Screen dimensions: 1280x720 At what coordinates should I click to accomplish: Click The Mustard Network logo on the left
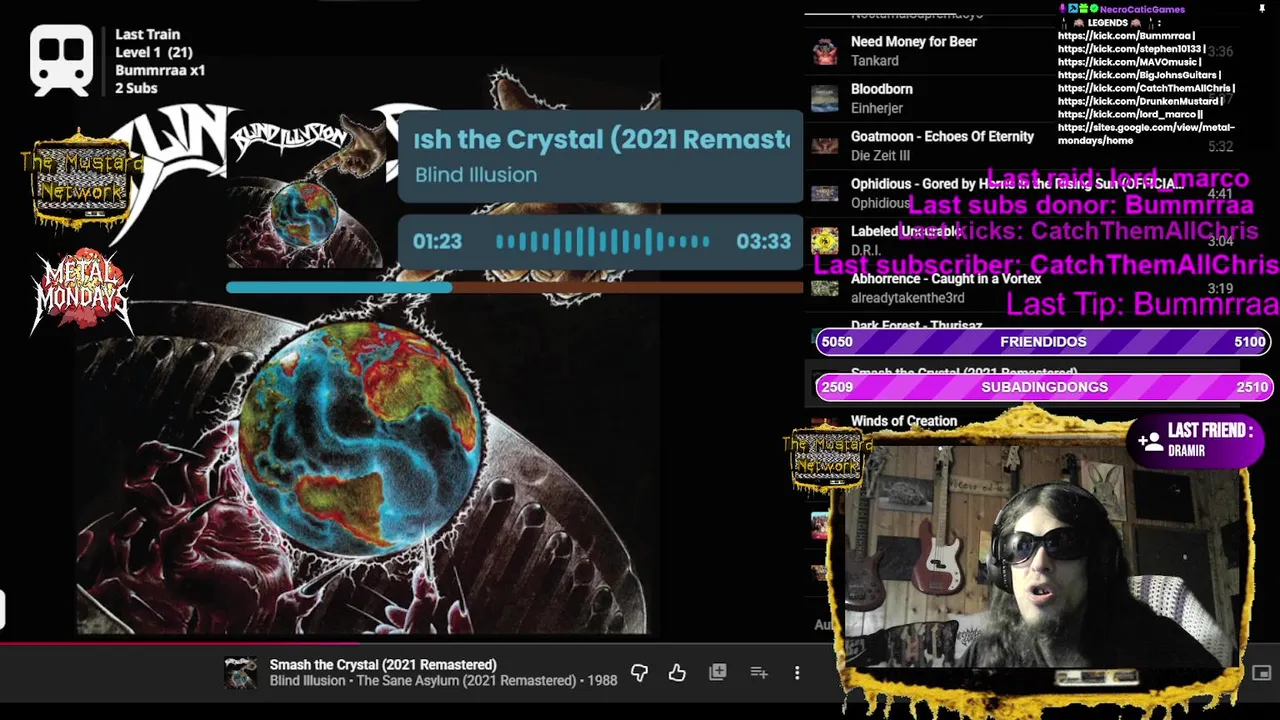tap(82, 180)
